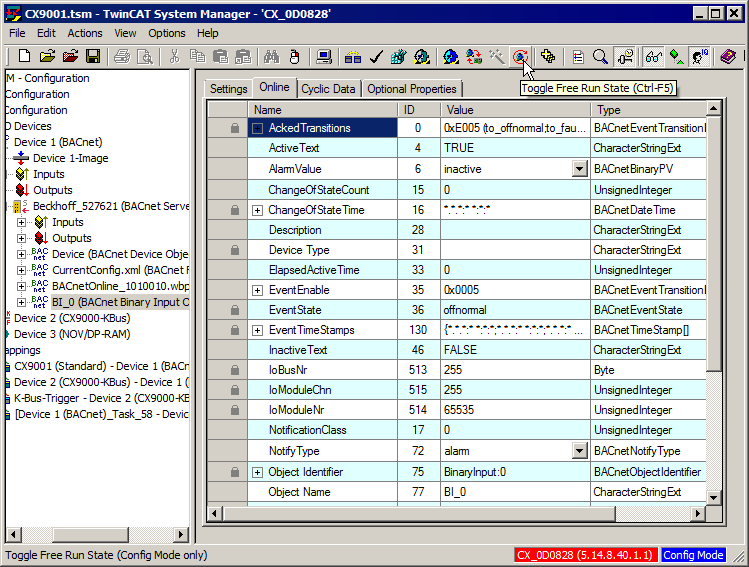This screenshot has width=749, height=567.
Task: Switch to the Settings tab
Action: [x=229, y=89]
